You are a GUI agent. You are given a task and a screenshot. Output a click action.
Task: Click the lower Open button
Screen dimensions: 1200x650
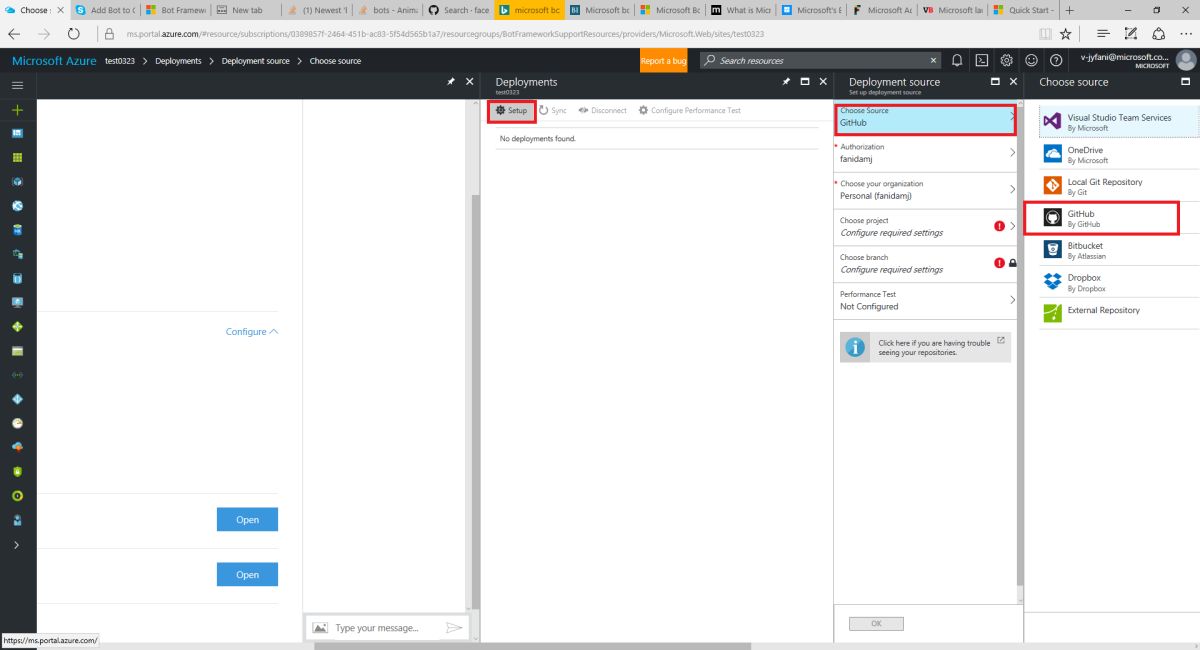[x=247, y=575]
